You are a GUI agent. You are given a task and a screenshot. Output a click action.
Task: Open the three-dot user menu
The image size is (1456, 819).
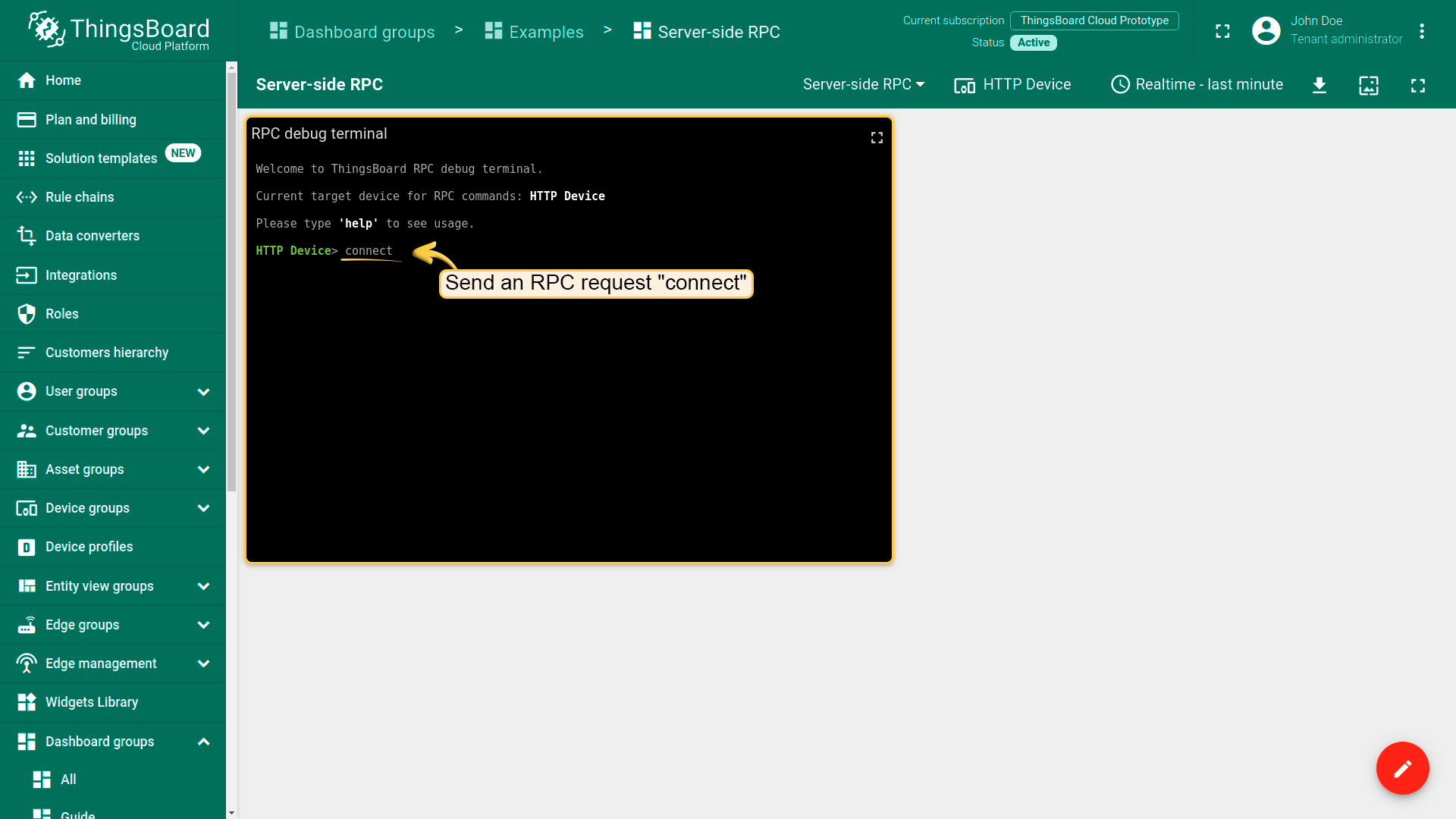[x=1422, y=31]
